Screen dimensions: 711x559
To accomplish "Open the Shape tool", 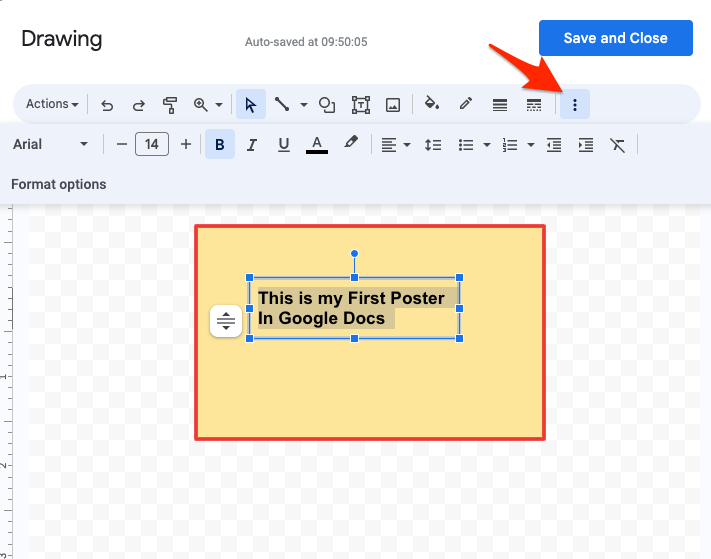I will [x=326, y=105].
